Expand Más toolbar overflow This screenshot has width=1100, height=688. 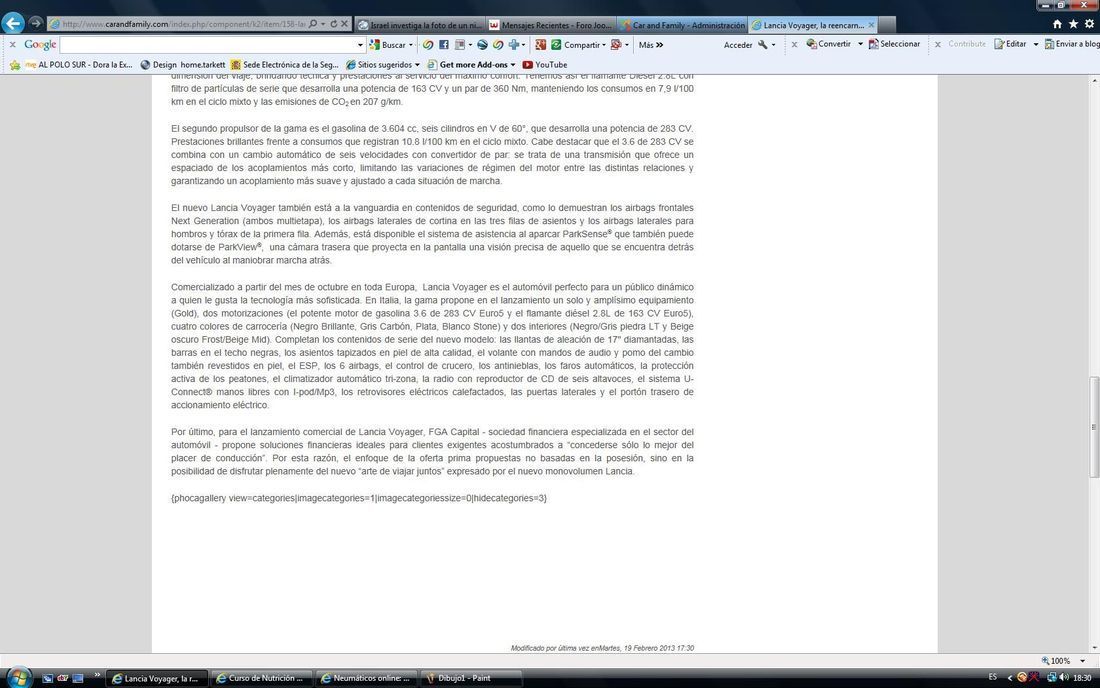tap(651, 44)
